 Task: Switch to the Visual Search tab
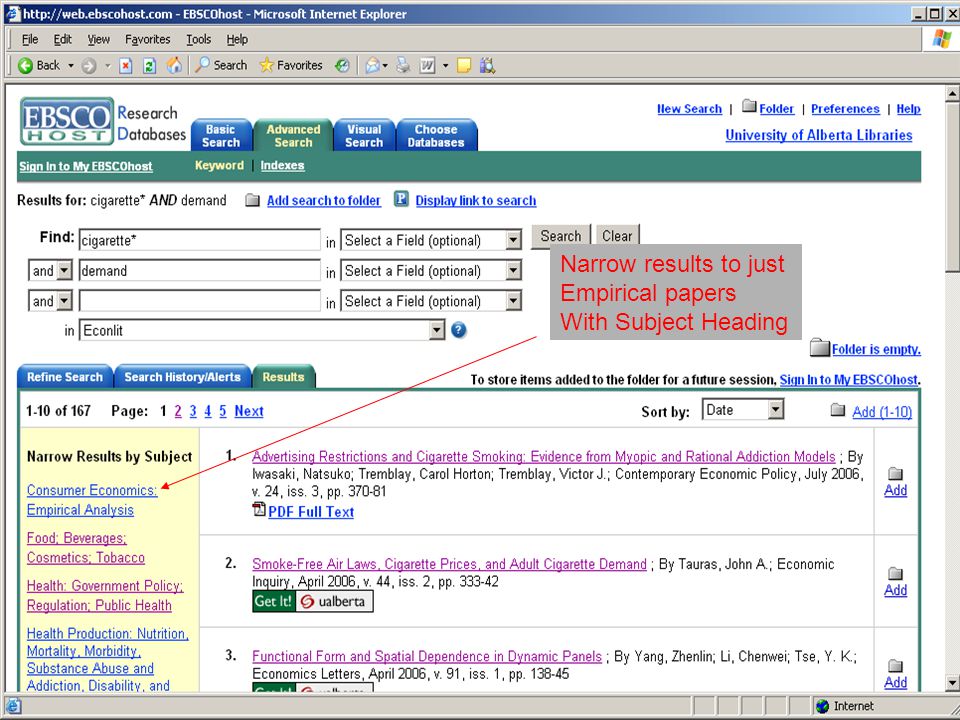point(364,135)
